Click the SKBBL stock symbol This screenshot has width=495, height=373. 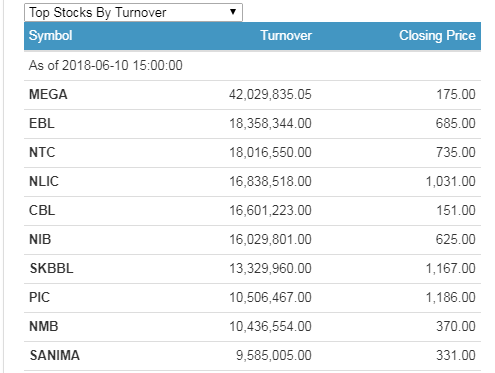tap(51, 268)
